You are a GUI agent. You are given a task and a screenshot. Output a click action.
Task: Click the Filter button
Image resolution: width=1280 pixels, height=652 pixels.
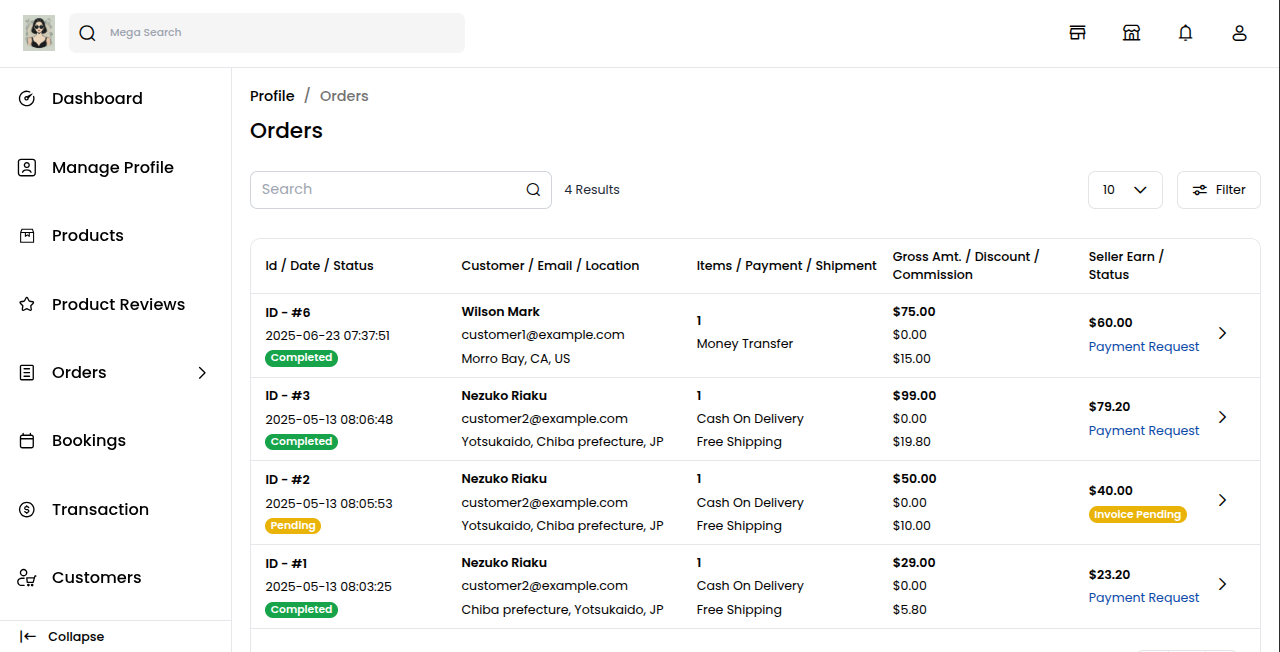1218,190
